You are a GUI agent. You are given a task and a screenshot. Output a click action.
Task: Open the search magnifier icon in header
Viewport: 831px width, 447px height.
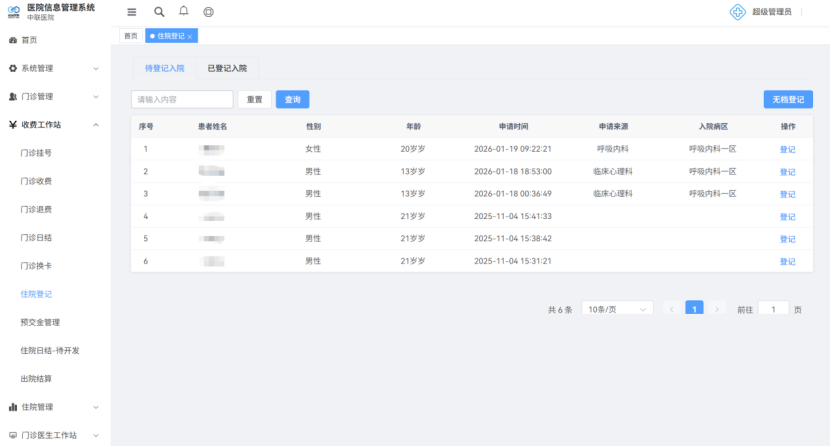click(159, 12)
